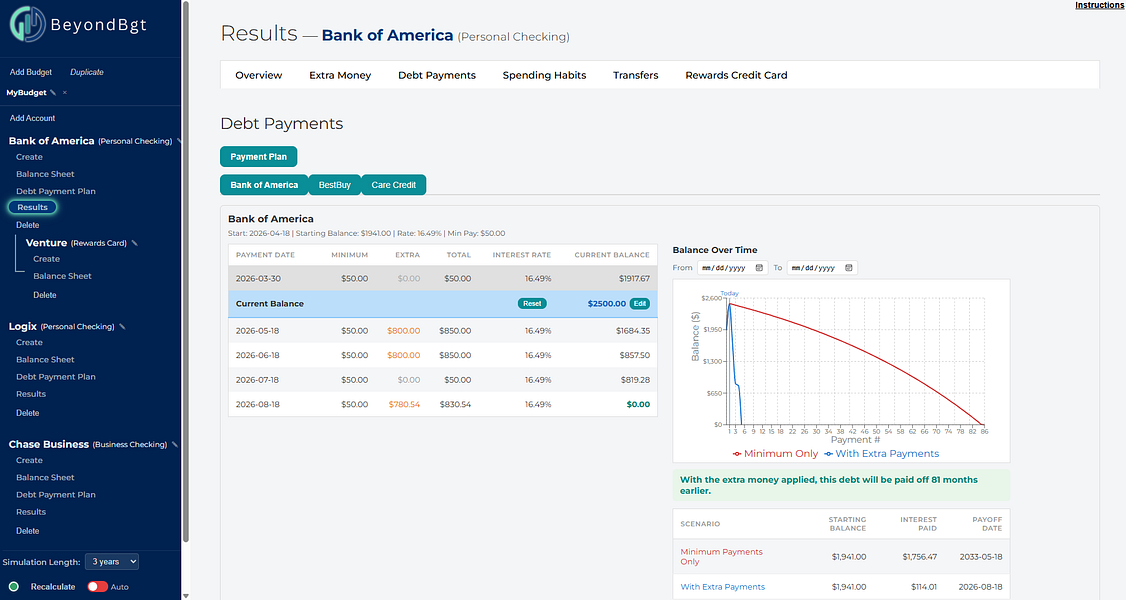The image size is (1126, 600).
Task: Open the Instructions link
Action: [x=1099, y=5]
